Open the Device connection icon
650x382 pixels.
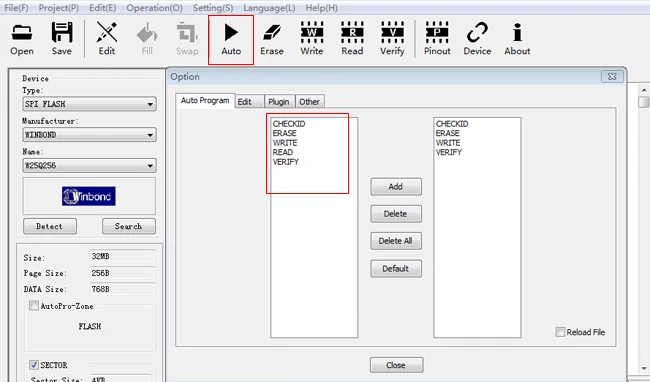[477, 39]
